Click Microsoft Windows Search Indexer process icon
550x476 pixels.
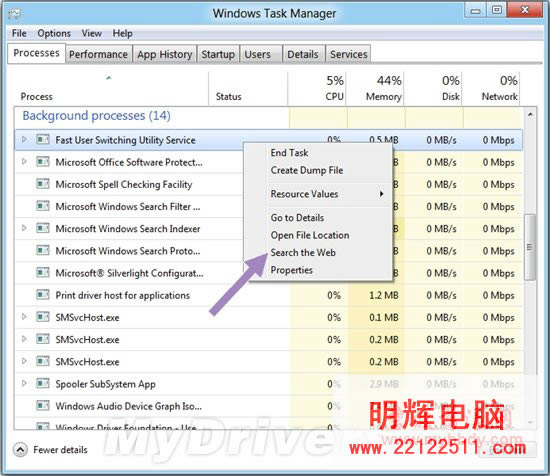coord(43,229)
